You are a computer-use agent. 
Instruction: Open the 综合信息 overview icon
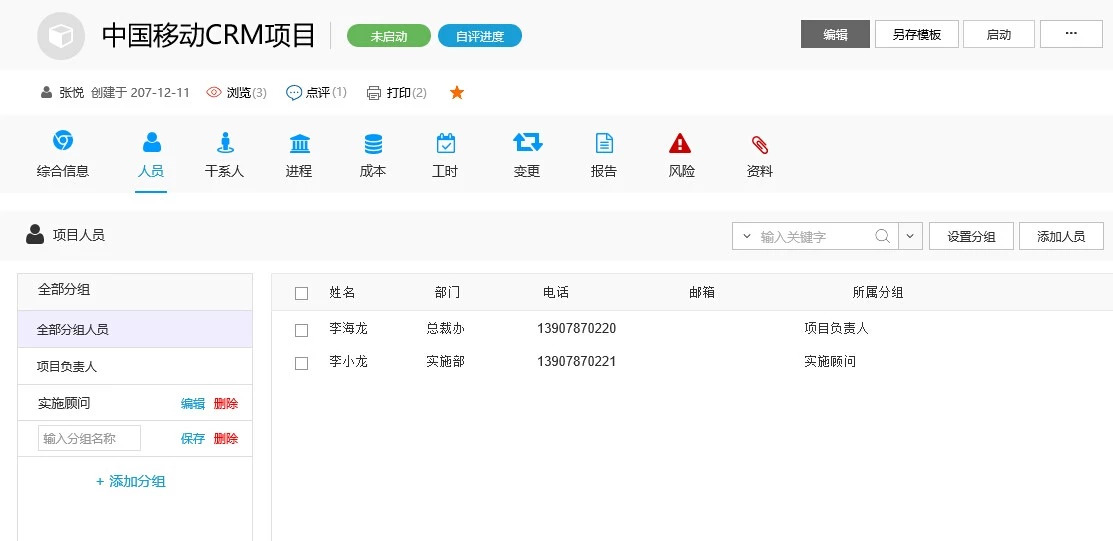[63, 142]
